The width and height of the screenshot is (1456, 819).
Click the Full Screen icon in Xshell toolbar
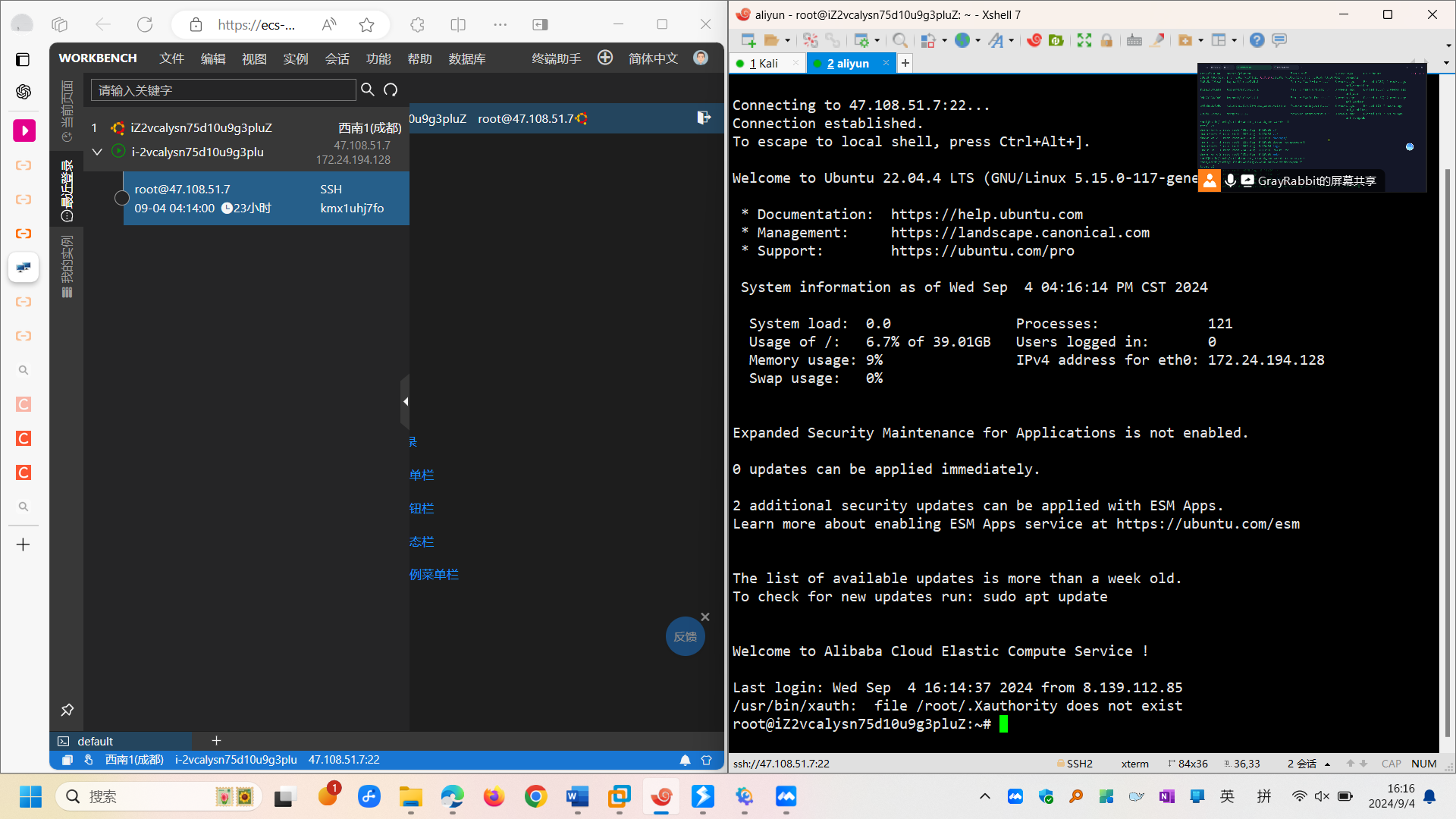[1084, 40]
